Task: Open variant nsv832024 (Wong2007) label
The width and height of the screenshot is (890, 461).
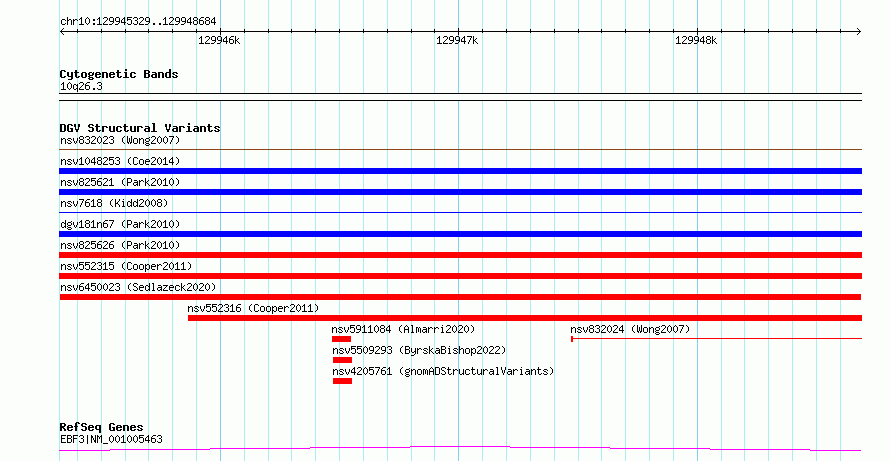Action: point(630,329)
